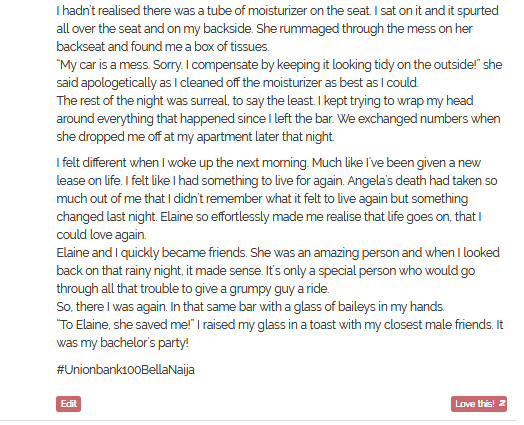The width and height of the screenshot is (524, 425).
Task: Click the text "could love again."
Action: pyautogui.click(x=101, y=235)
